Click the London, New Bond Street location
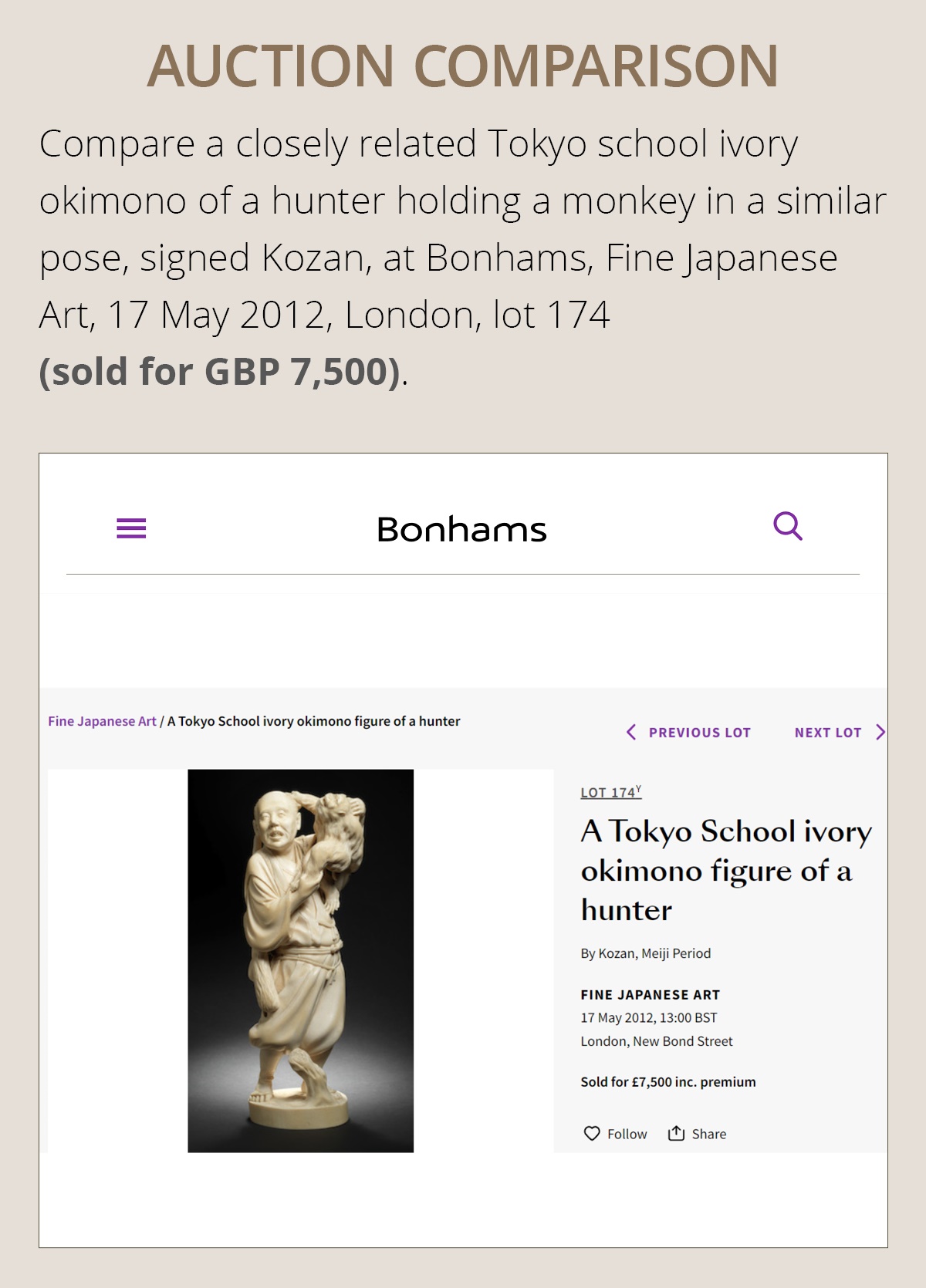926x1288 pixels. click(656, 1041)
